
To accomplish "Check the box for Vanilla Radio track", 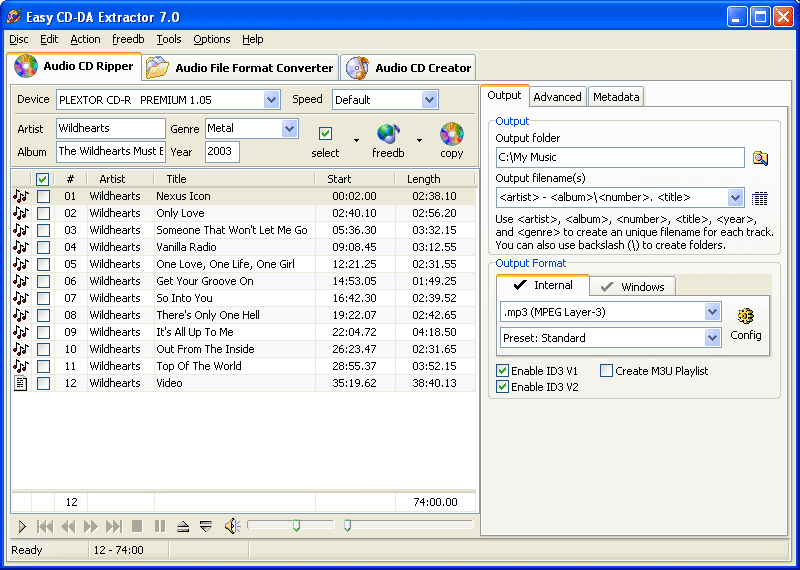I will pos(43,247).
